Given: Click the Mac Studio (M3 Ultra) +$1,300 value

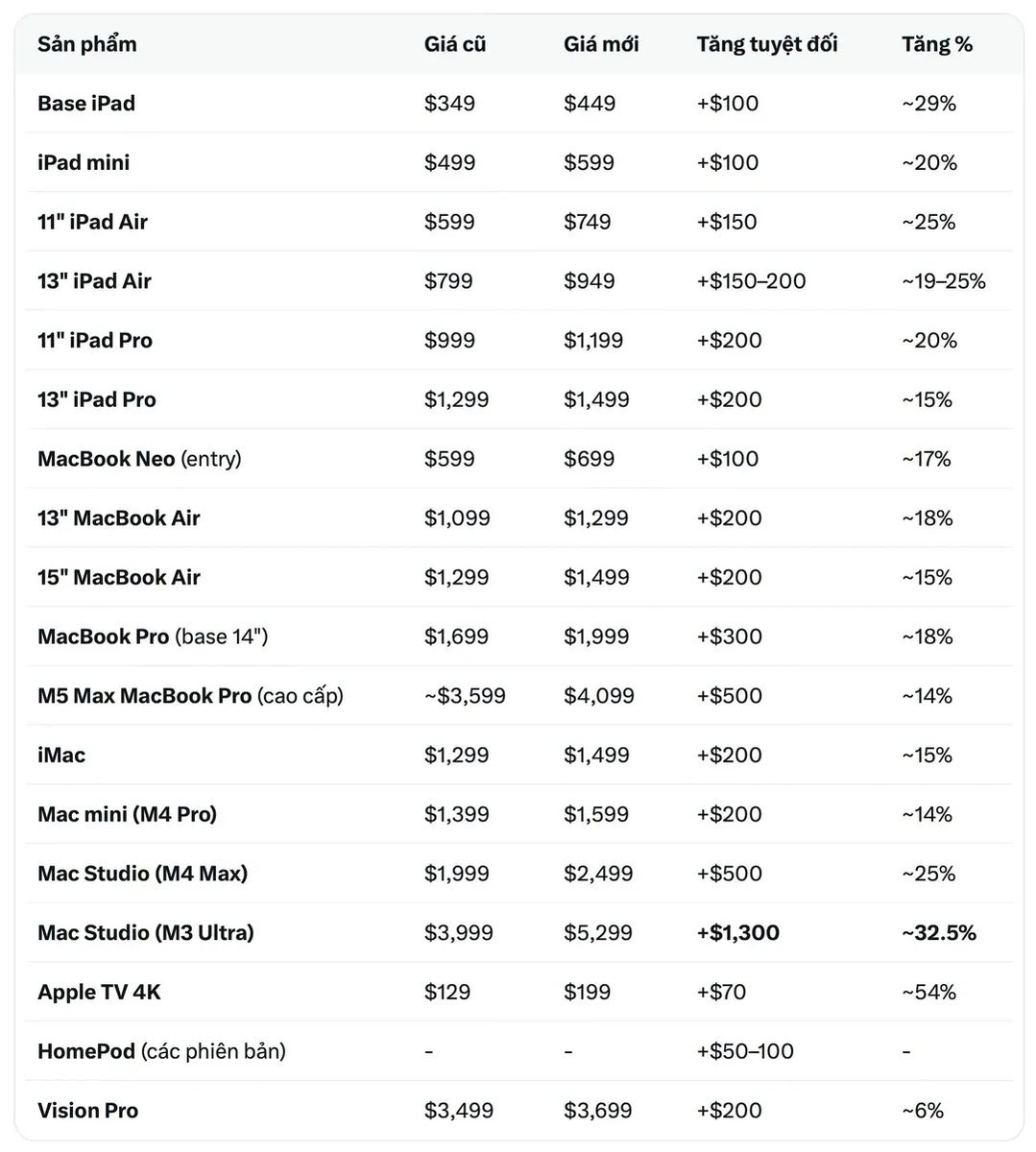Looking at the screenshot, I should (738, 933).
